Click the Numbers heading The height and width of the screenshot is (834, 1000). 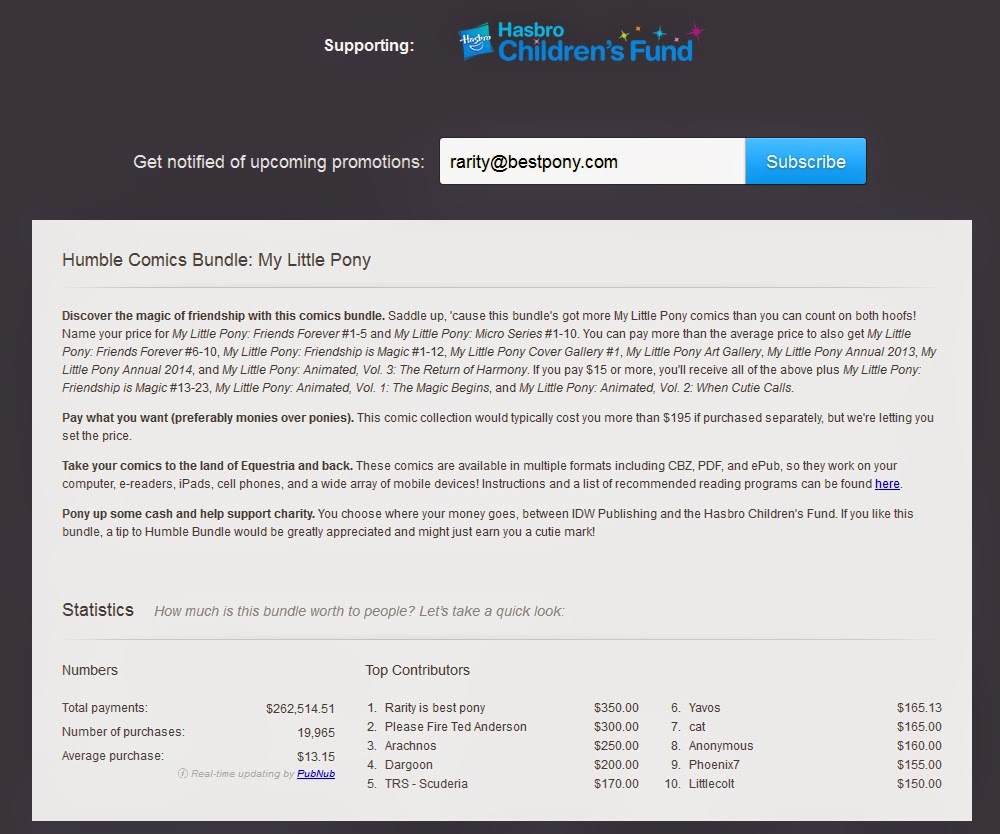point(90,670)
